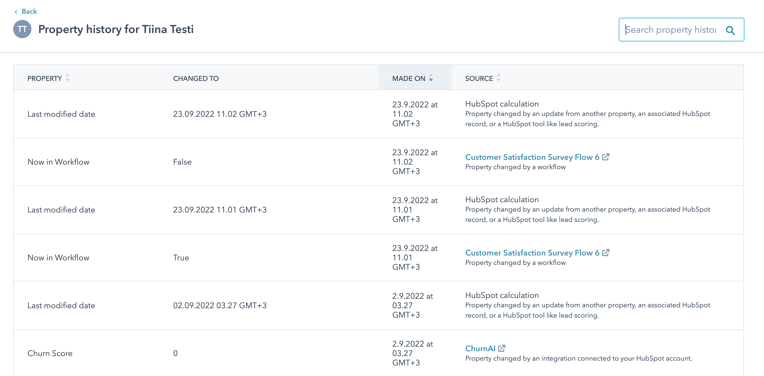
Task: Click the 'True' changed-to value
Action: click(181, 258)
